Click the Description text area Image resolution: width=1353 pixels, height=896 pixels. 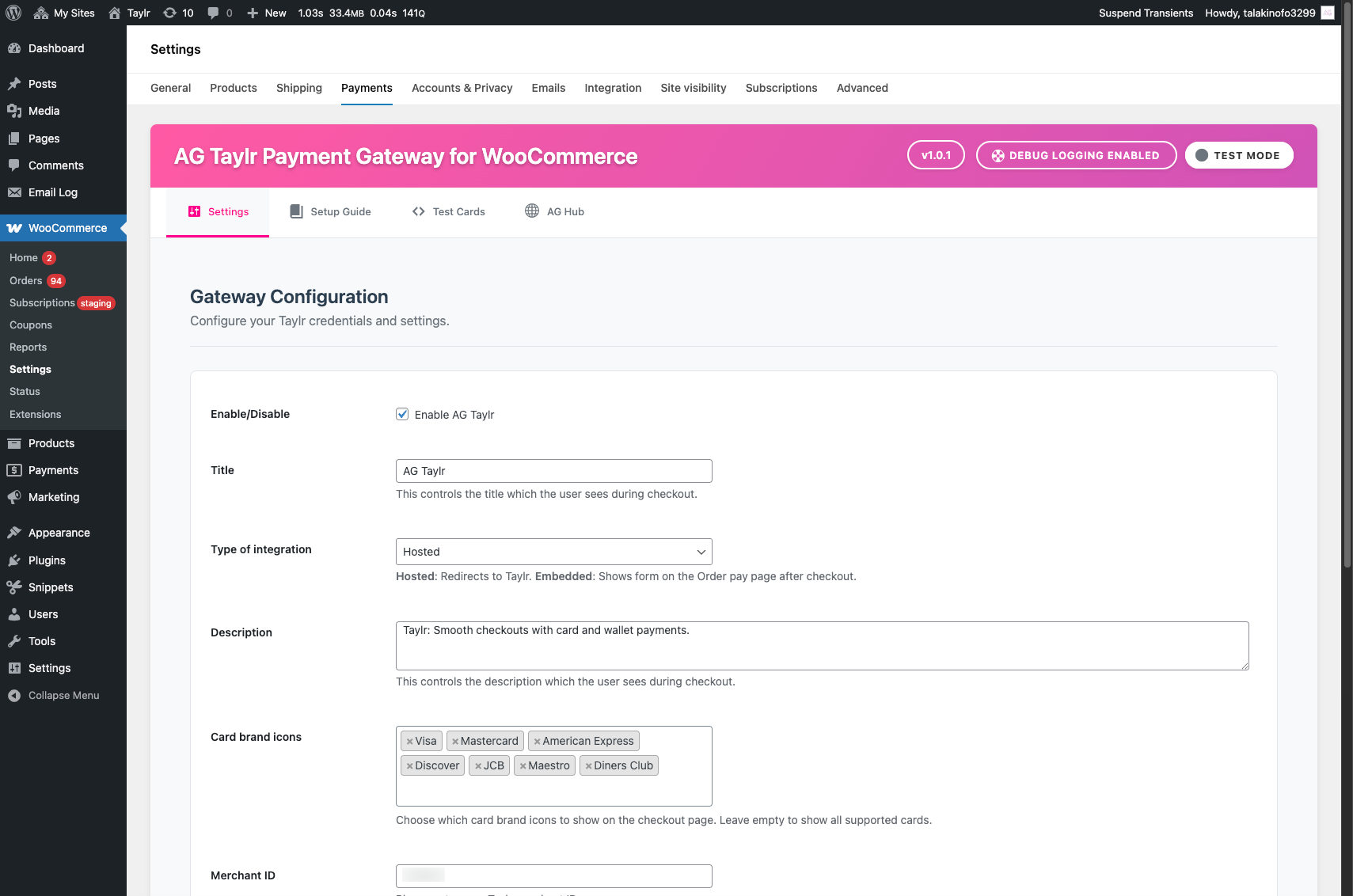click(x=823, y=646)
